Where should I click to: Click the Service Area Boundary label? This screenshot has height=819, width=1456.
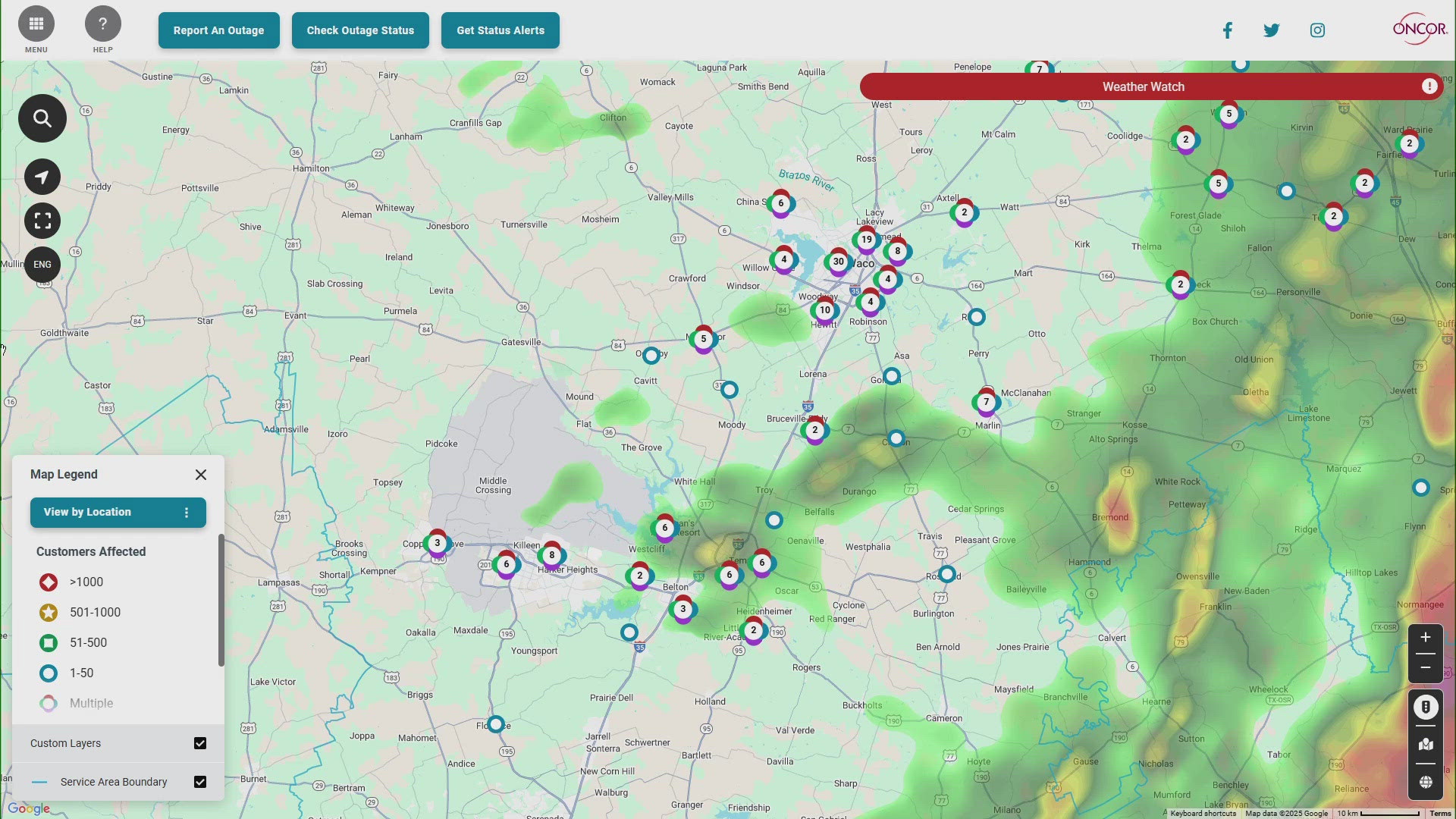[x=114, y=782]
